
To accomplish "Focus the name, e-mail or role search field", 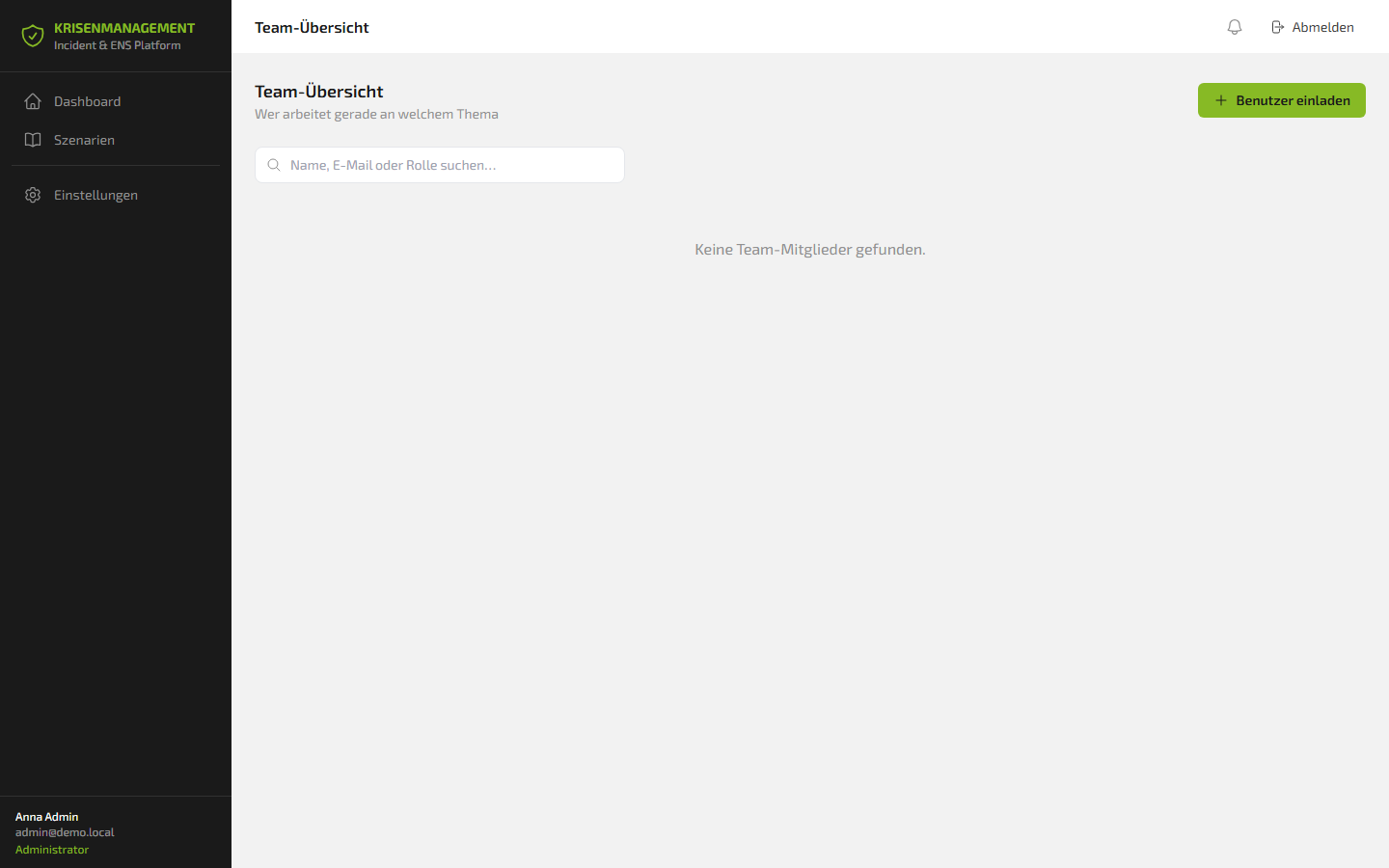I will pos(440,165).
